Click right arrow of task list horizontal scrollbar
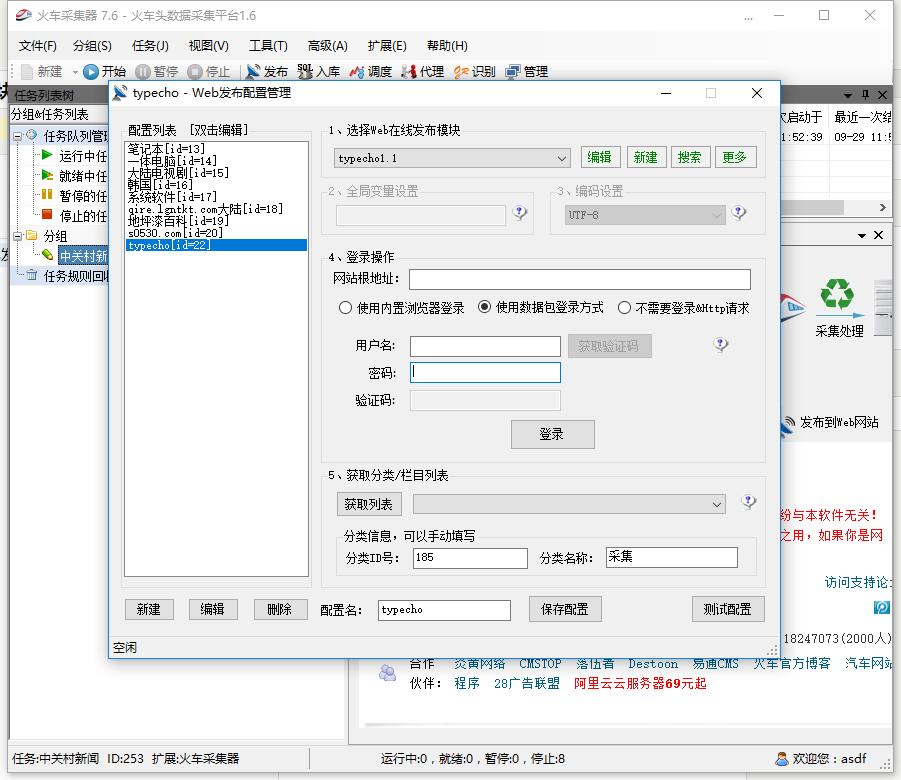Image resolution: width=901 pixels, height=780 pixels. [882, 208]
